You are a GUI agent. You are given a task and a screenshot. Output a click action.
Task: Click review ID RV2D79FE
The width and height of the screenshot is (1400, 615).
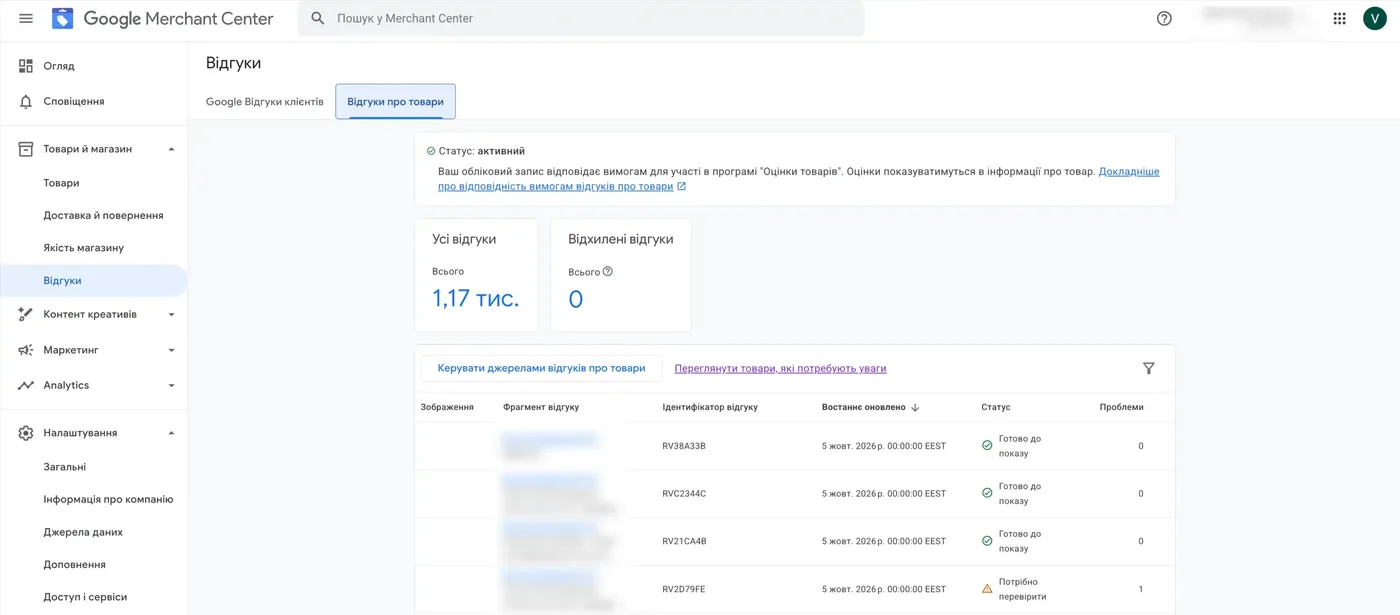pyautogui.click(x=684, y=589)
